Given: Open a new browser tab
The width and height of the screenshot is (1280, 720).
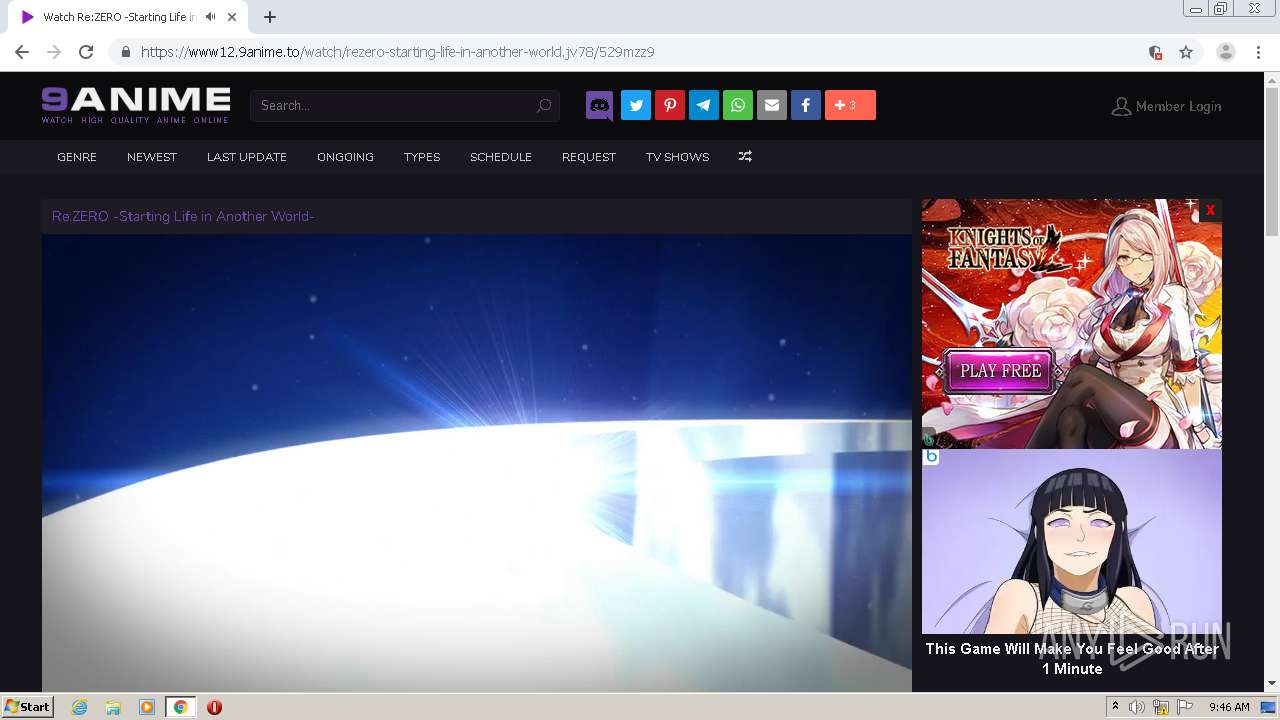Looking at the screenshot, I should click(270, 17).
